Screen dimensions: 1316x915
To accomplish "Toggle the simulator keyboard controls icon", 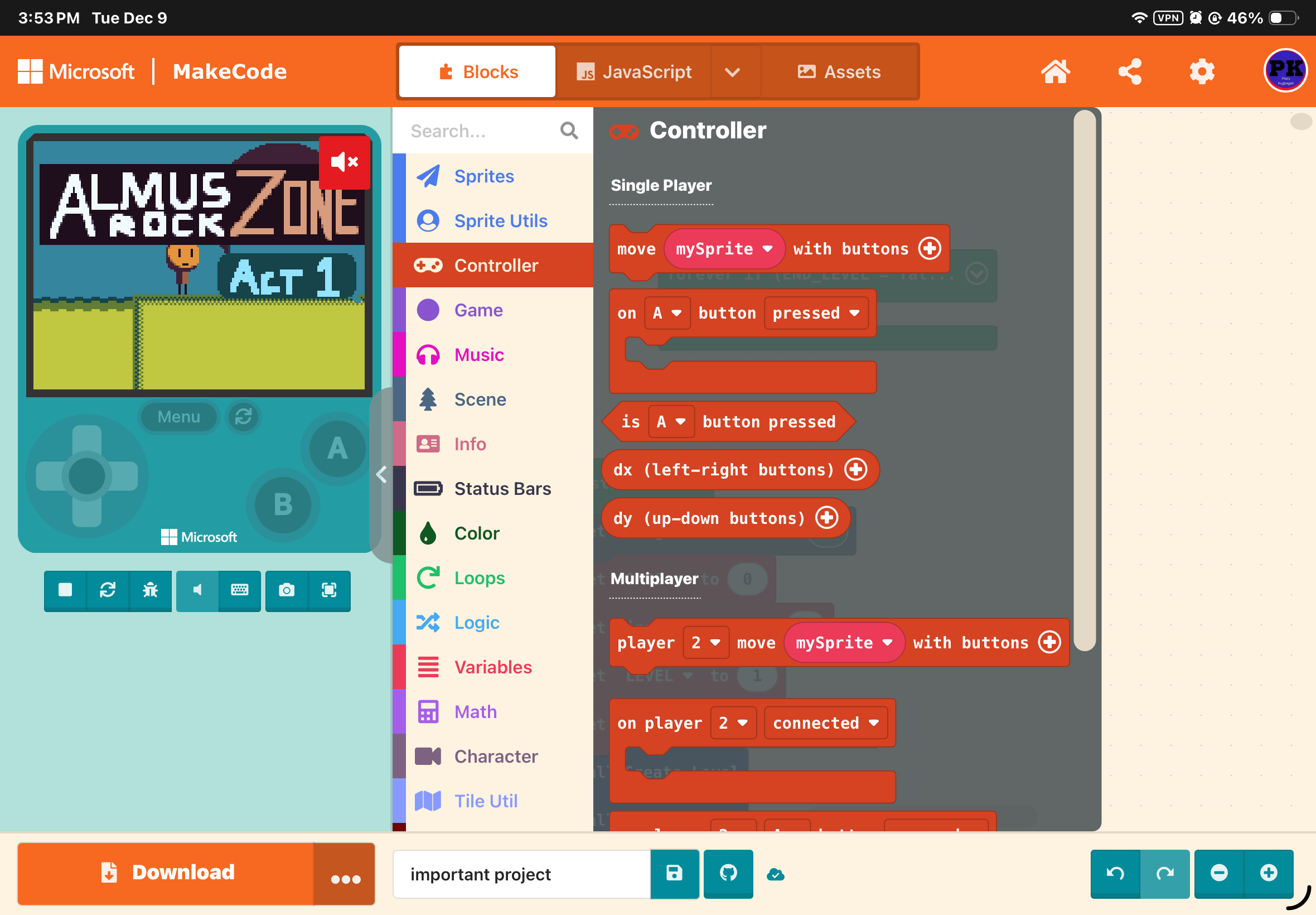I will (x=239, y=590).
